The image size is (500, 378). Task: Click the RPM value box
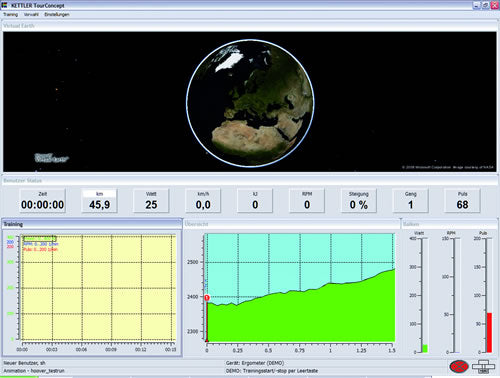point(307,200)
